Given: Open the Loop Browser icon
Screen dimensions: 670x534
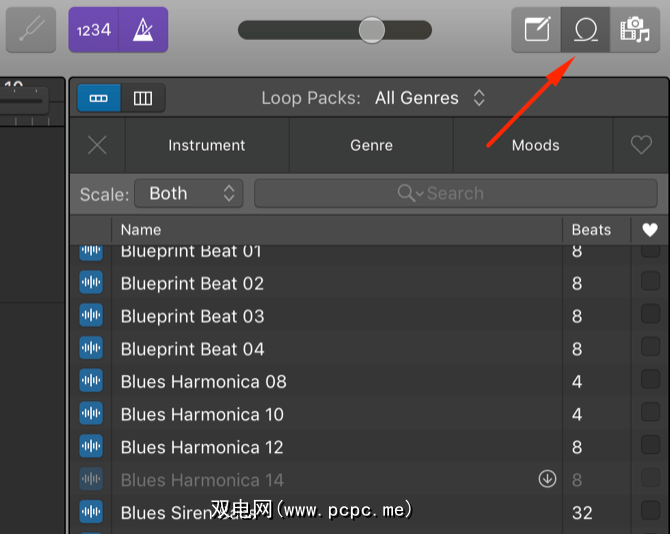Looking at the screenshot, I should pyautogui.click(x=585, y=30).
